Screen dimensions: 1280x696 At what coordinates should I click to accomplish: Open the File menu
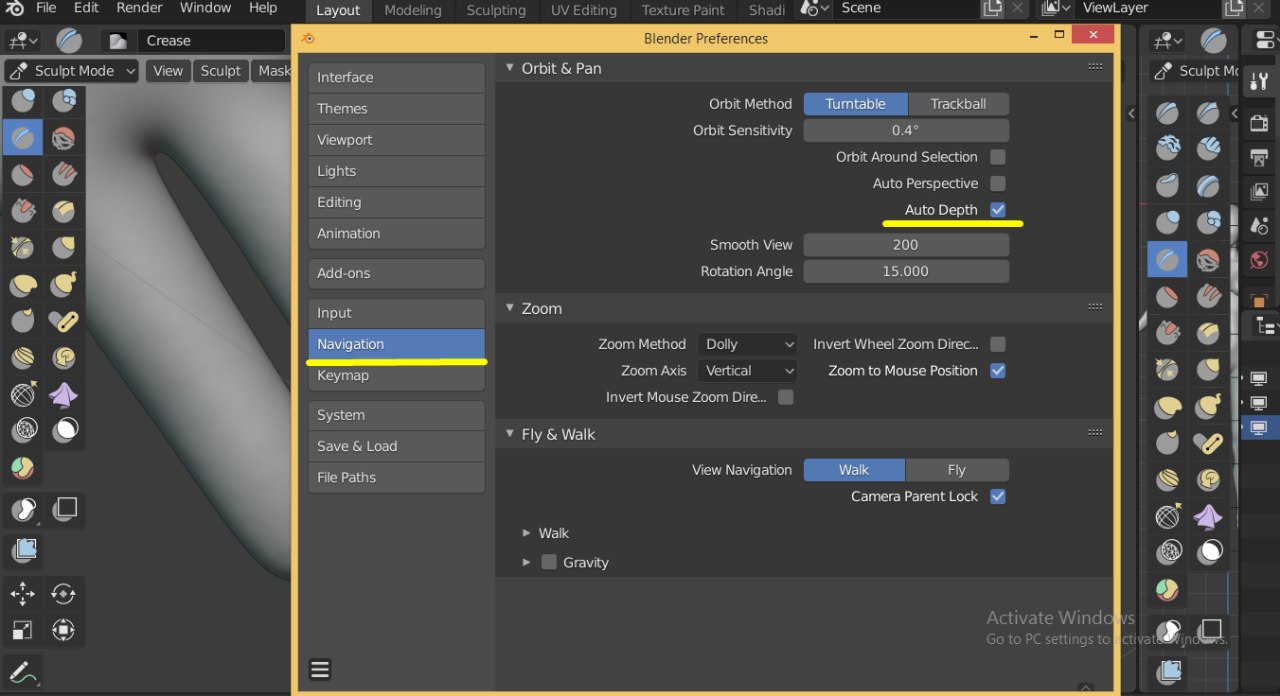[46, 8]
